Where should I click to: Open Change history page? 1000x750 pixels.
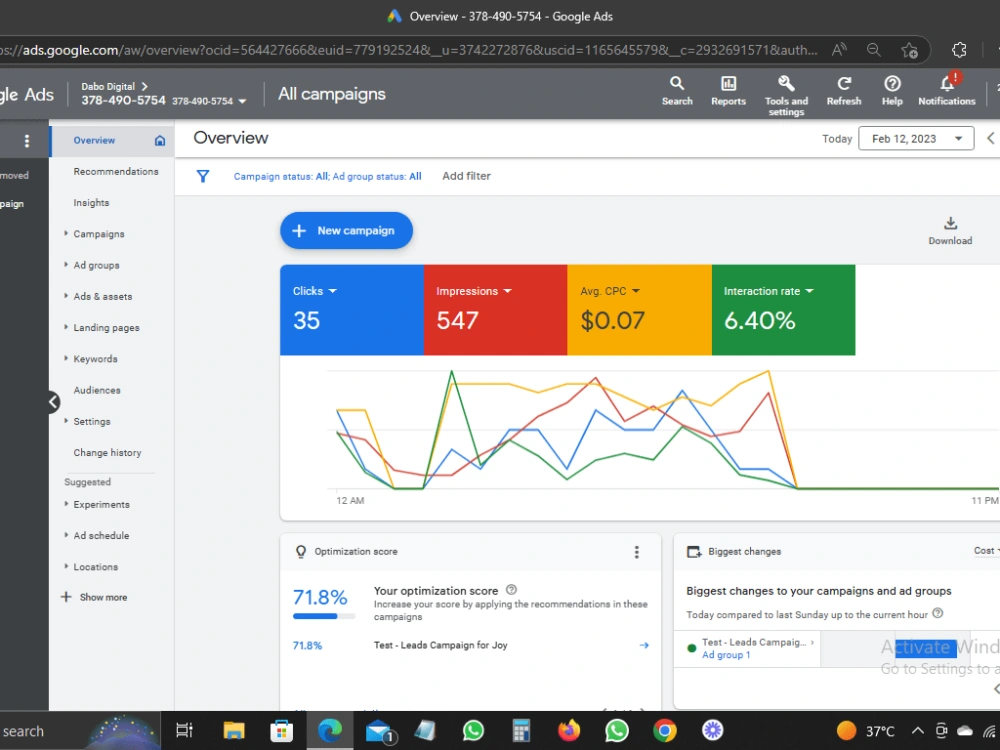107,453
